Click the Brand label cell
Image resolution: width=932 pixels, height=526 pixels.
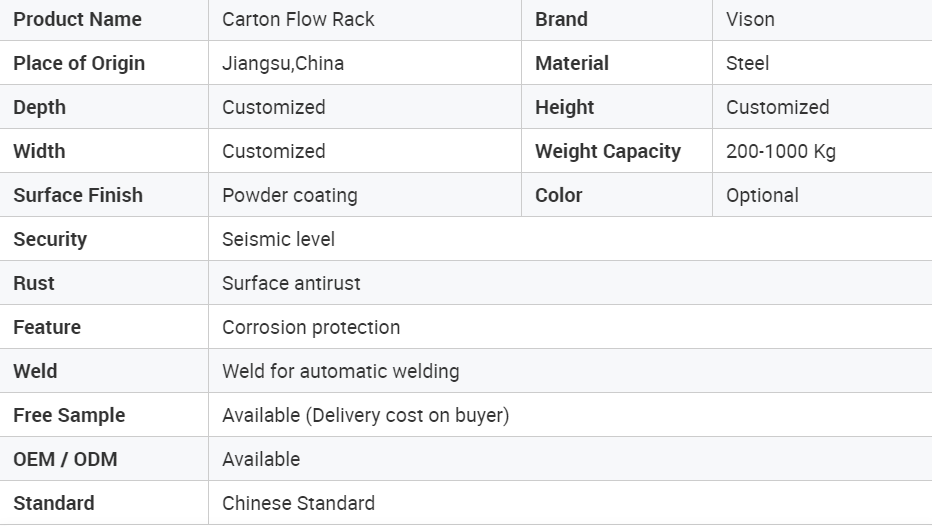616,20
